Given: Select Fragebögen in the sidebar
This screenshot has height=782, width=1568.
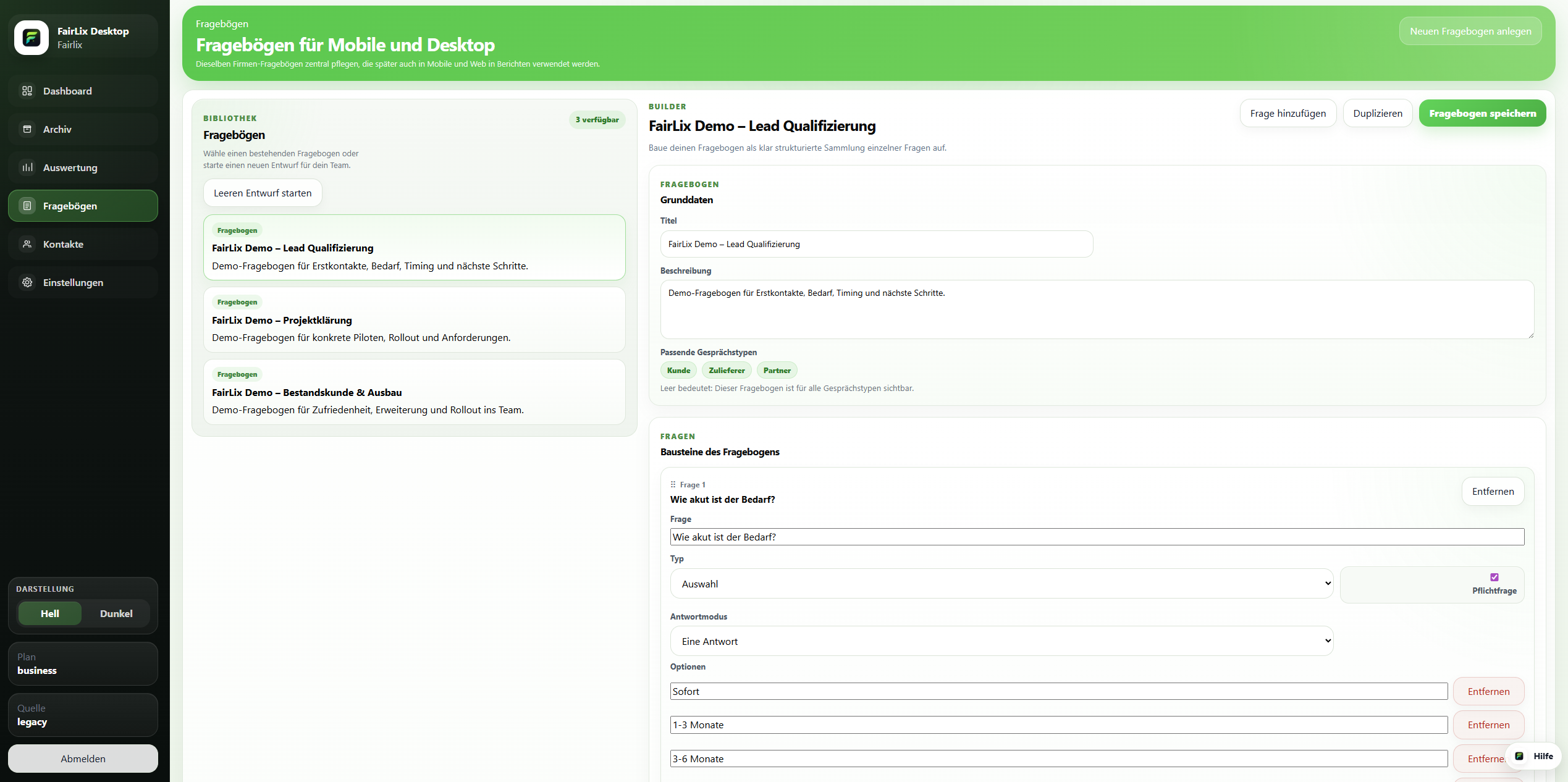Looking at the screenshot, I should [x=83, y=206].
